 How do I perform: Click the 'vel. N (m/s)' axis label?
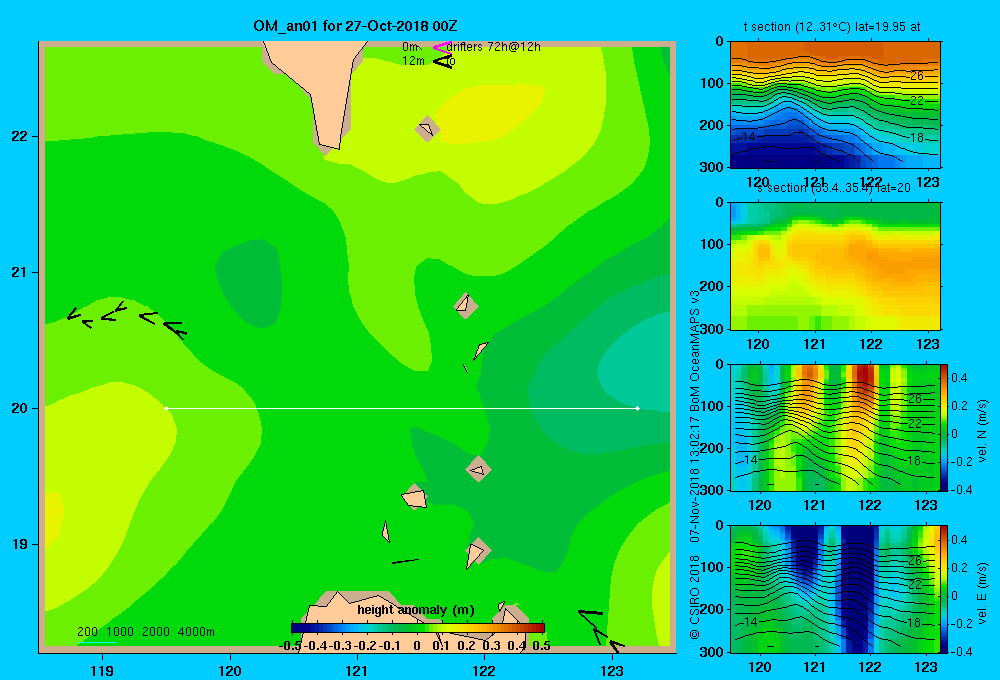click(x=982, y=431)
